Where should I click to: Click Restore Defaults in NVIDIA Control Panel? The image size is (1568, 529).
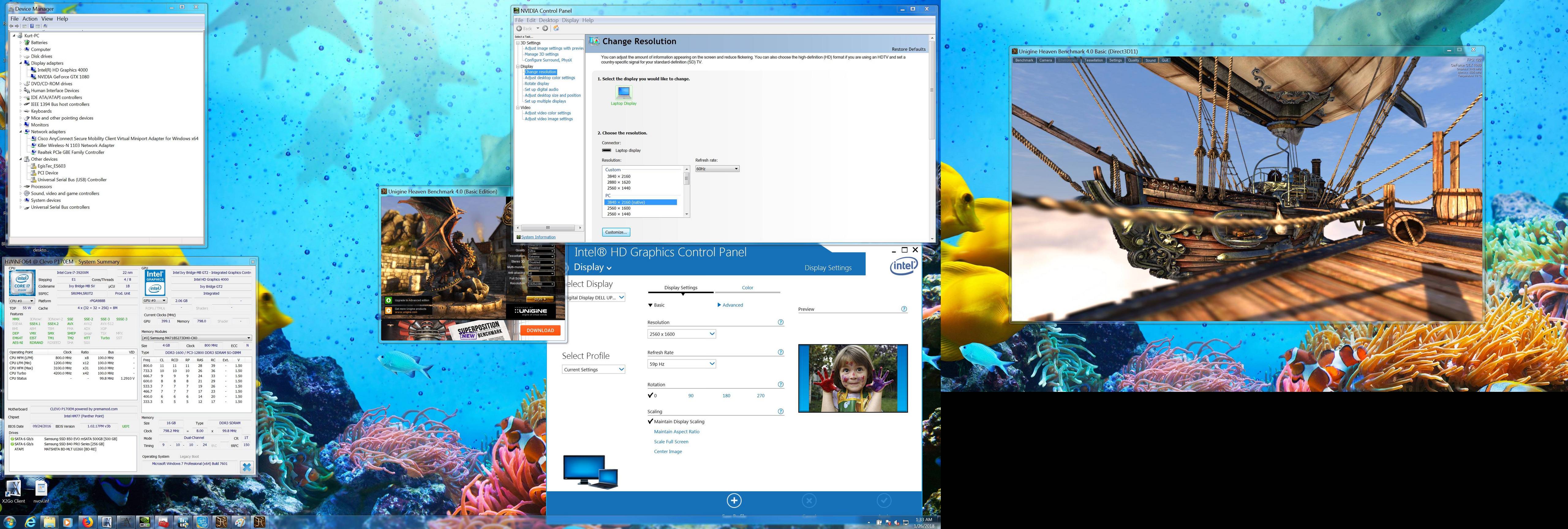tap(908, 49)
